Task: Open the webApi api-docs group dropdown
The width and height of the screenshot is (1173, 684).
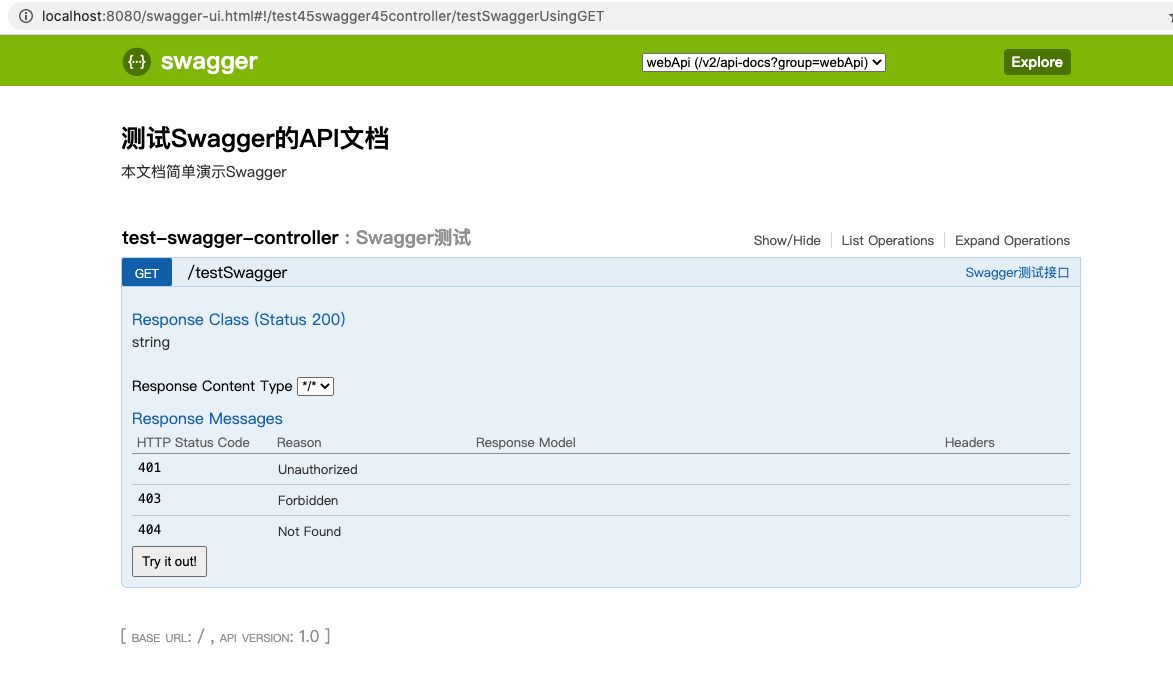Action: [763, 63]
